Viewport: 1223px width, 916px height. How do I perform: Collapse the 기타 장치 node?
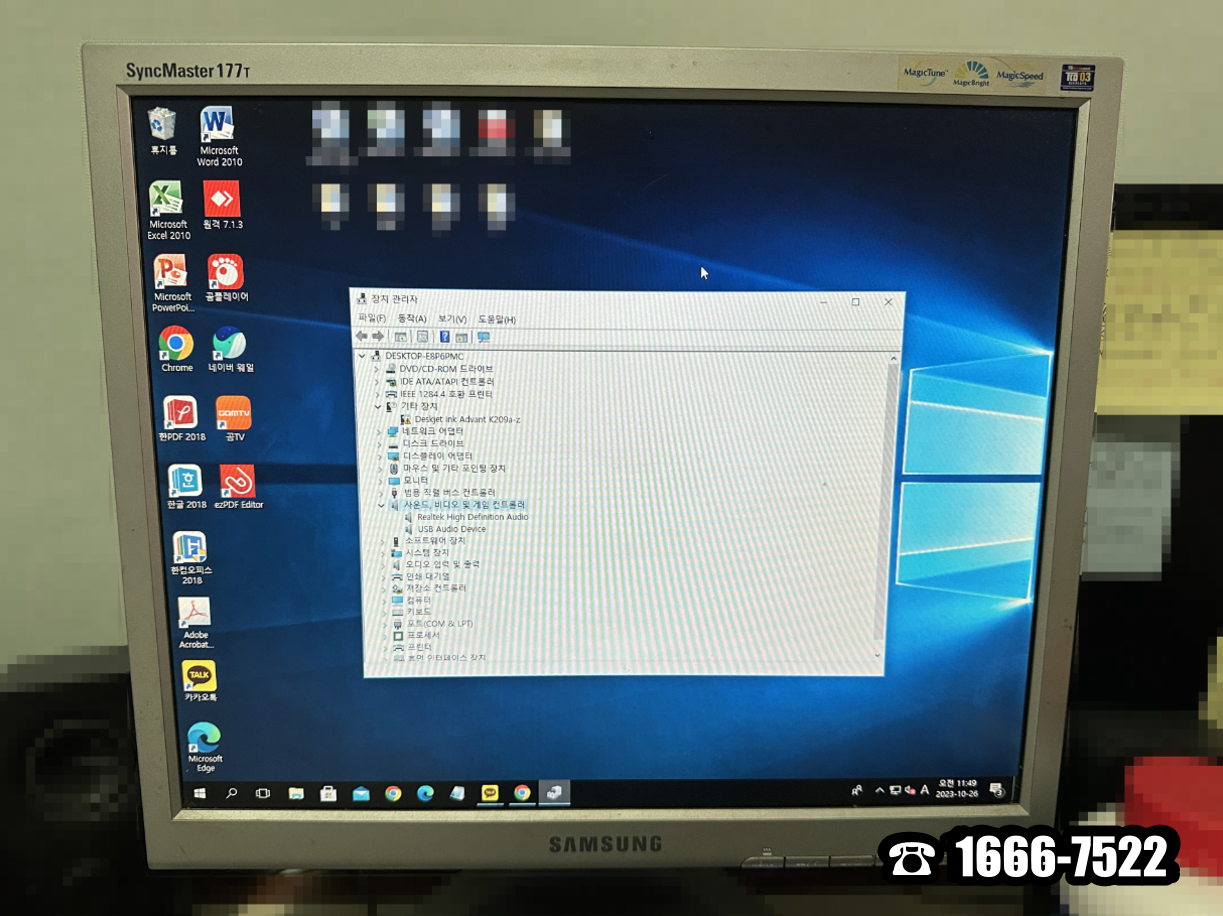click(x=378, y=406)
